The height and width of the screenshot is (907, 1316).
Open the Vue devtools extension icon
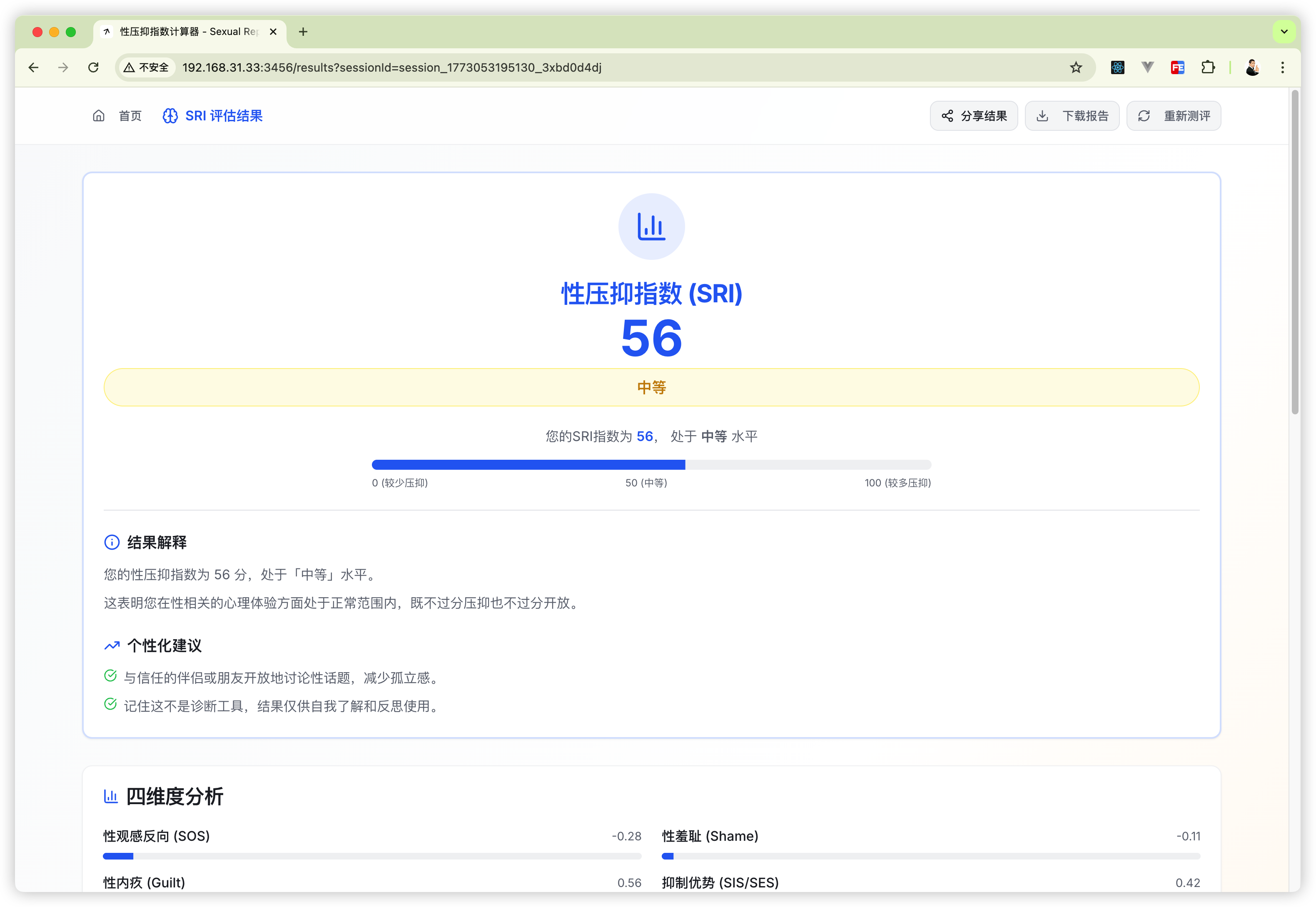coord(1147,67)
